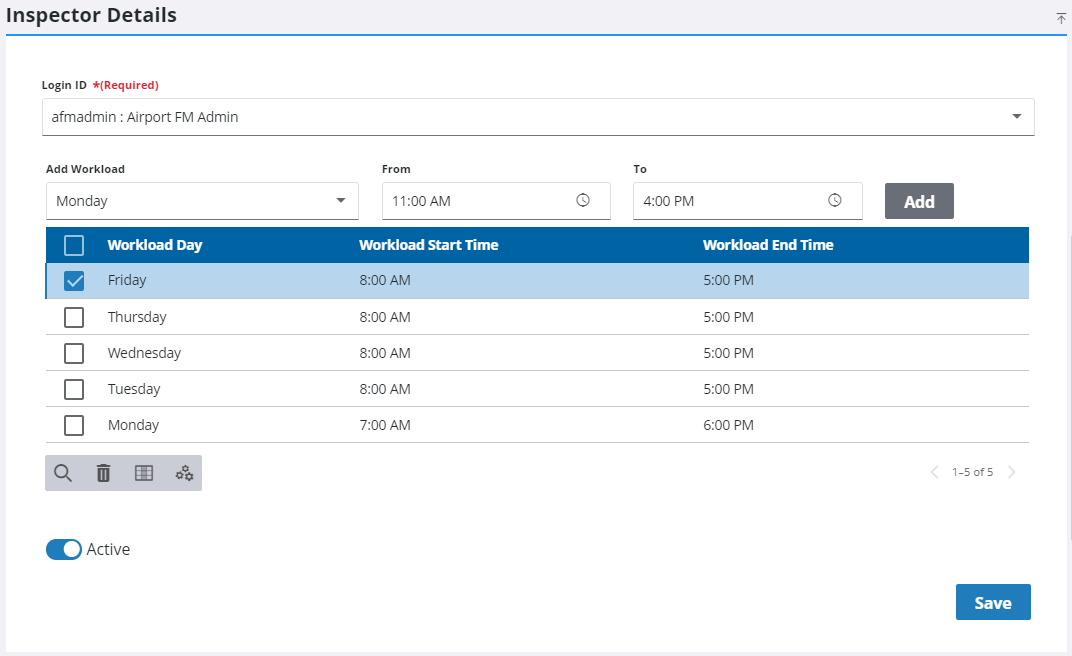Open the From time picker clock icon
1072x656 pixels.
pyautogui.click(x=583, y=200)
